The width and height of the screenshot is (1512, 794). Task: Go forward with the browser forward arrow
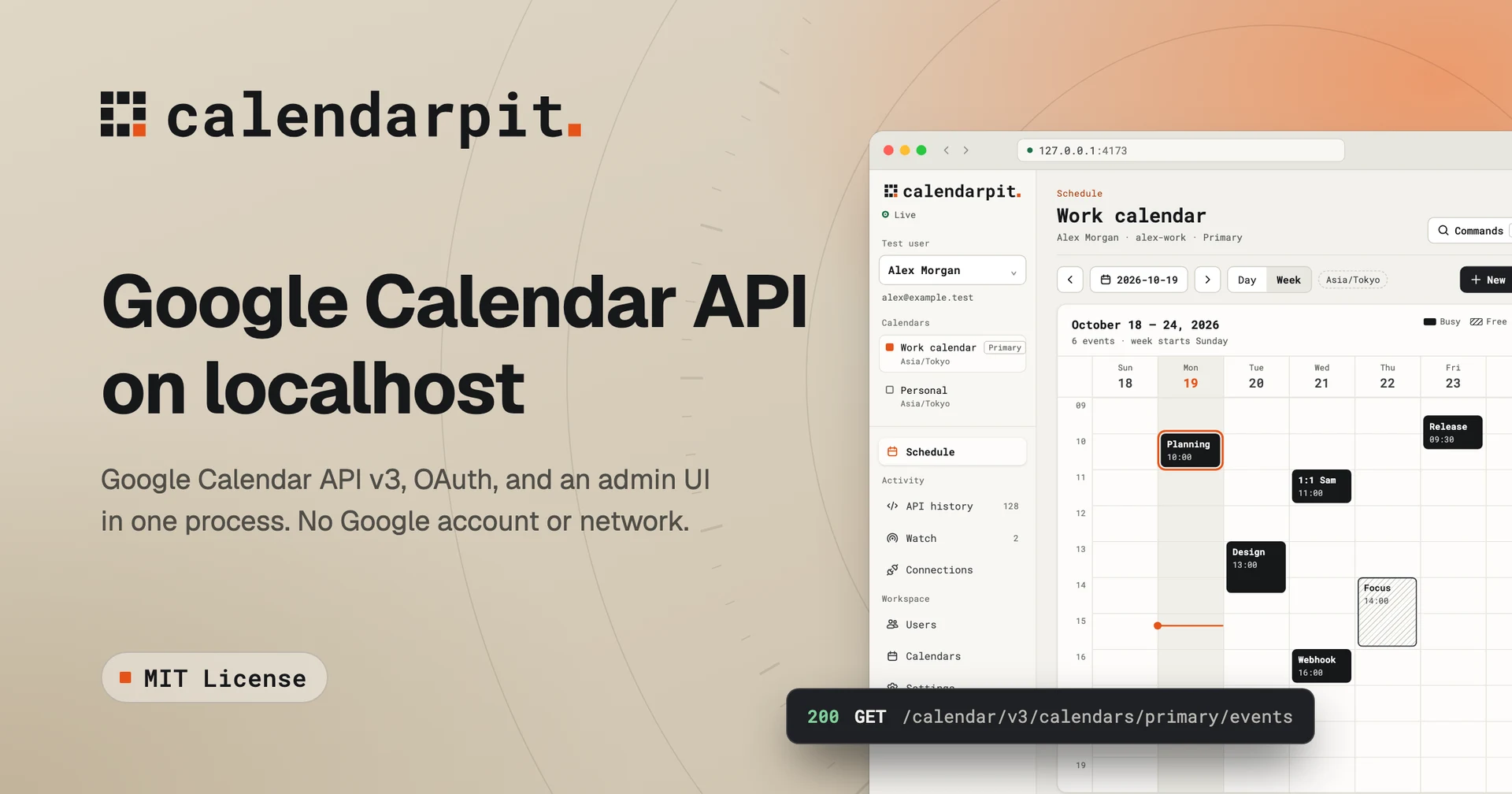point(966,150)
